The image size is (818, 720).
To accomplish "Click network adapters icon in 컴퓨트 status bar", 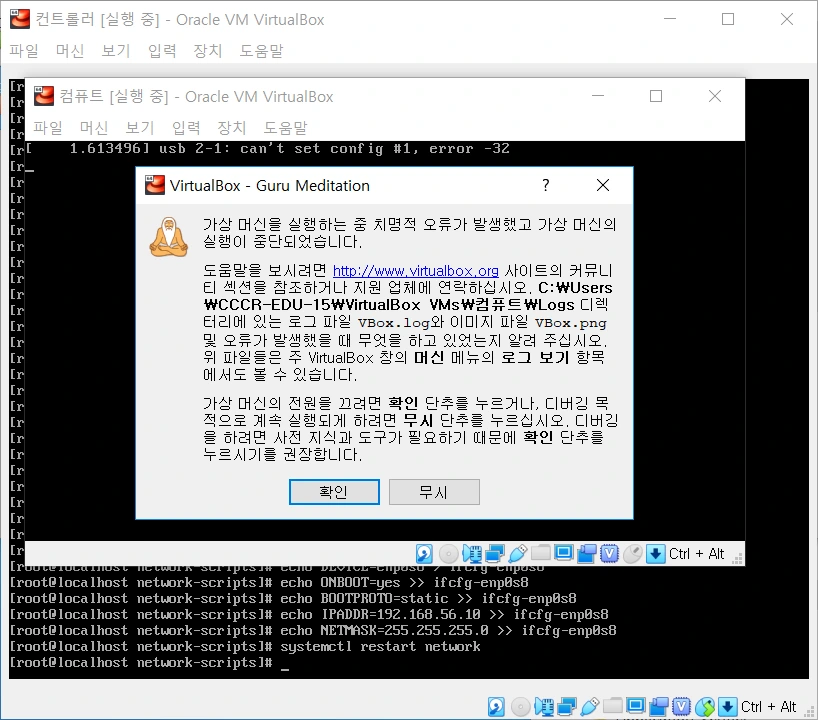I will click(495, 554).
